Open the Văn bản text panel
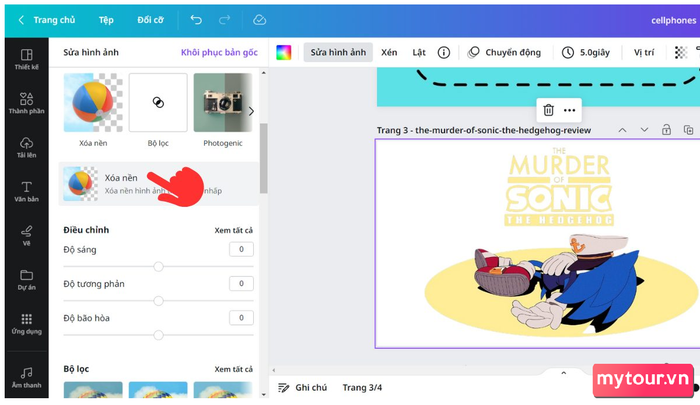The height and width of the screenshot is (405, 700). pos(26,192)
